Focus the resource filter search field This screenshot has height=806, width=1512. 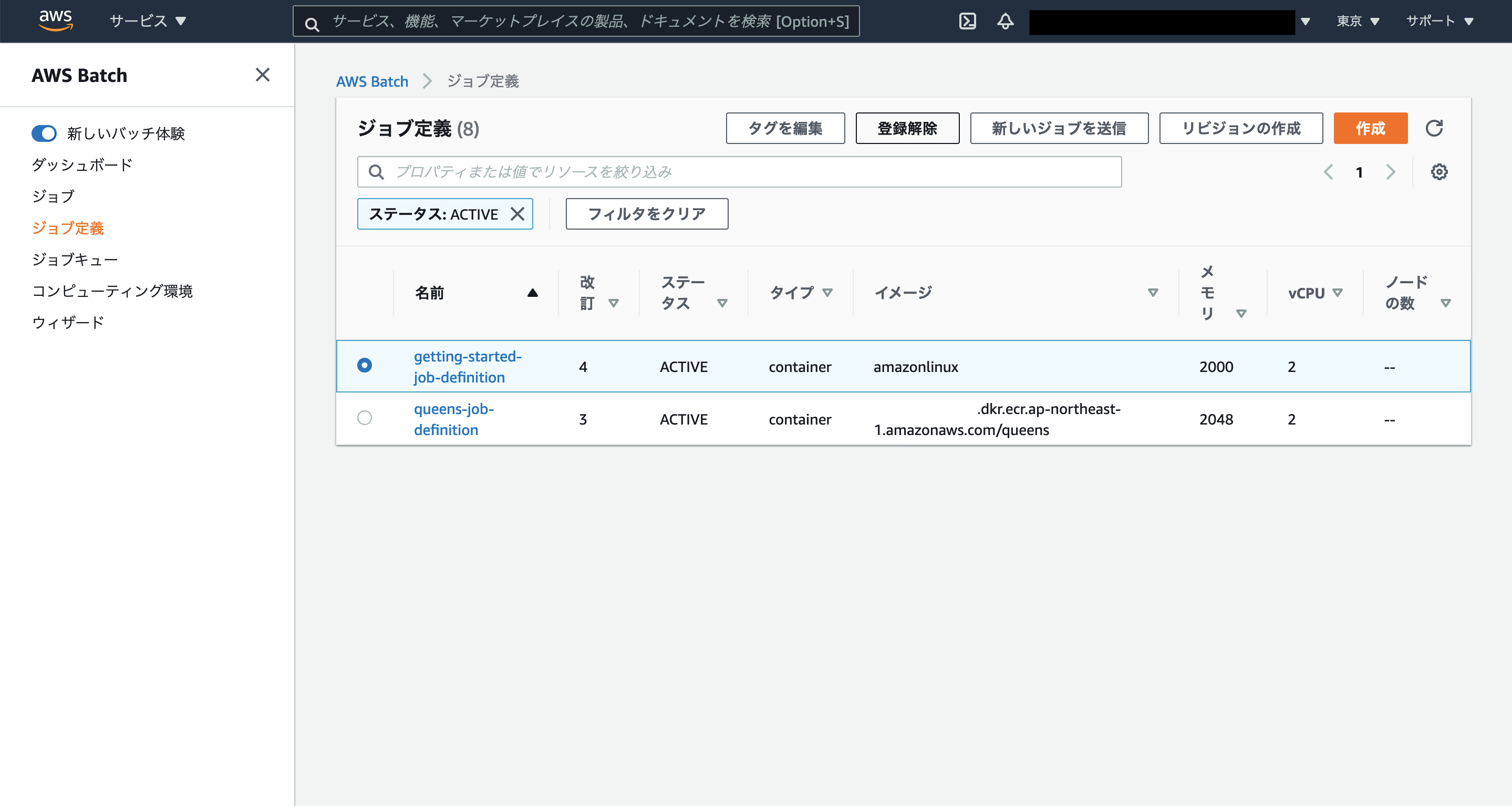(740, 171)
